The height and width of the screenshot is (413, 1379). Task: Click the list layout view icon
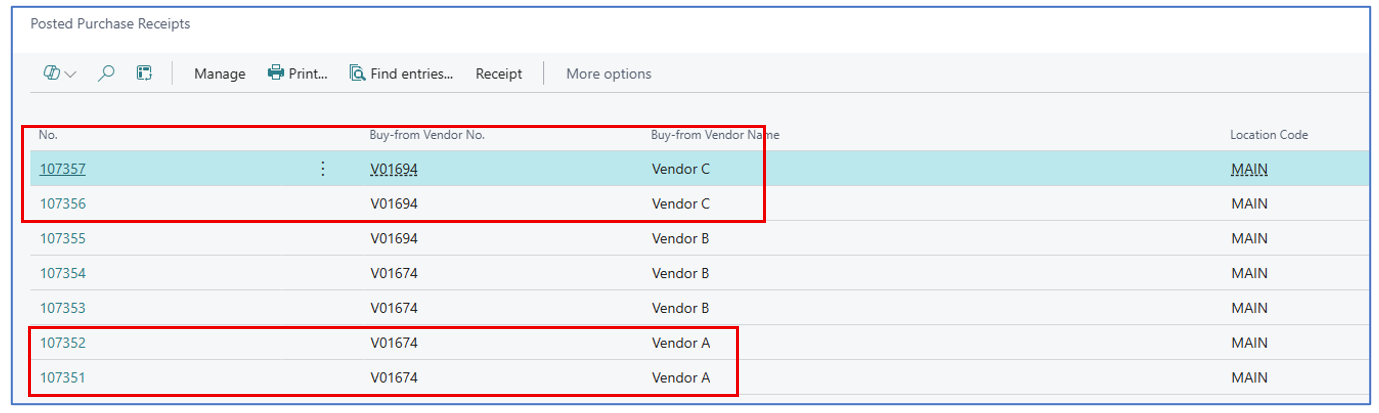(x=144, y=73)
